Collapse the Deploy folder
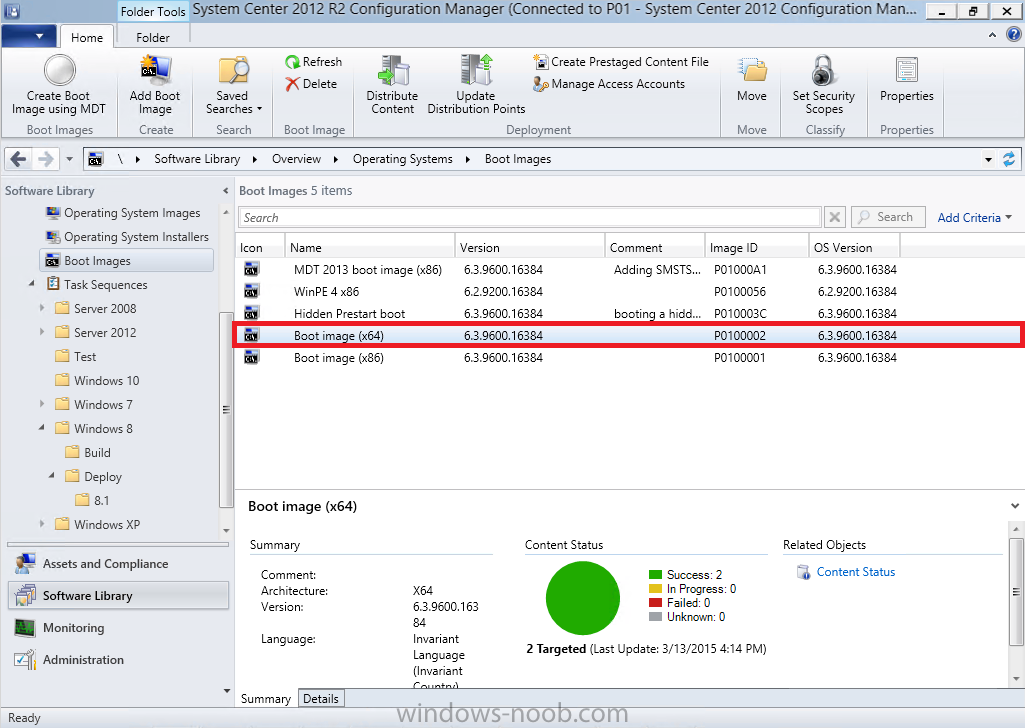 [52, 476]
